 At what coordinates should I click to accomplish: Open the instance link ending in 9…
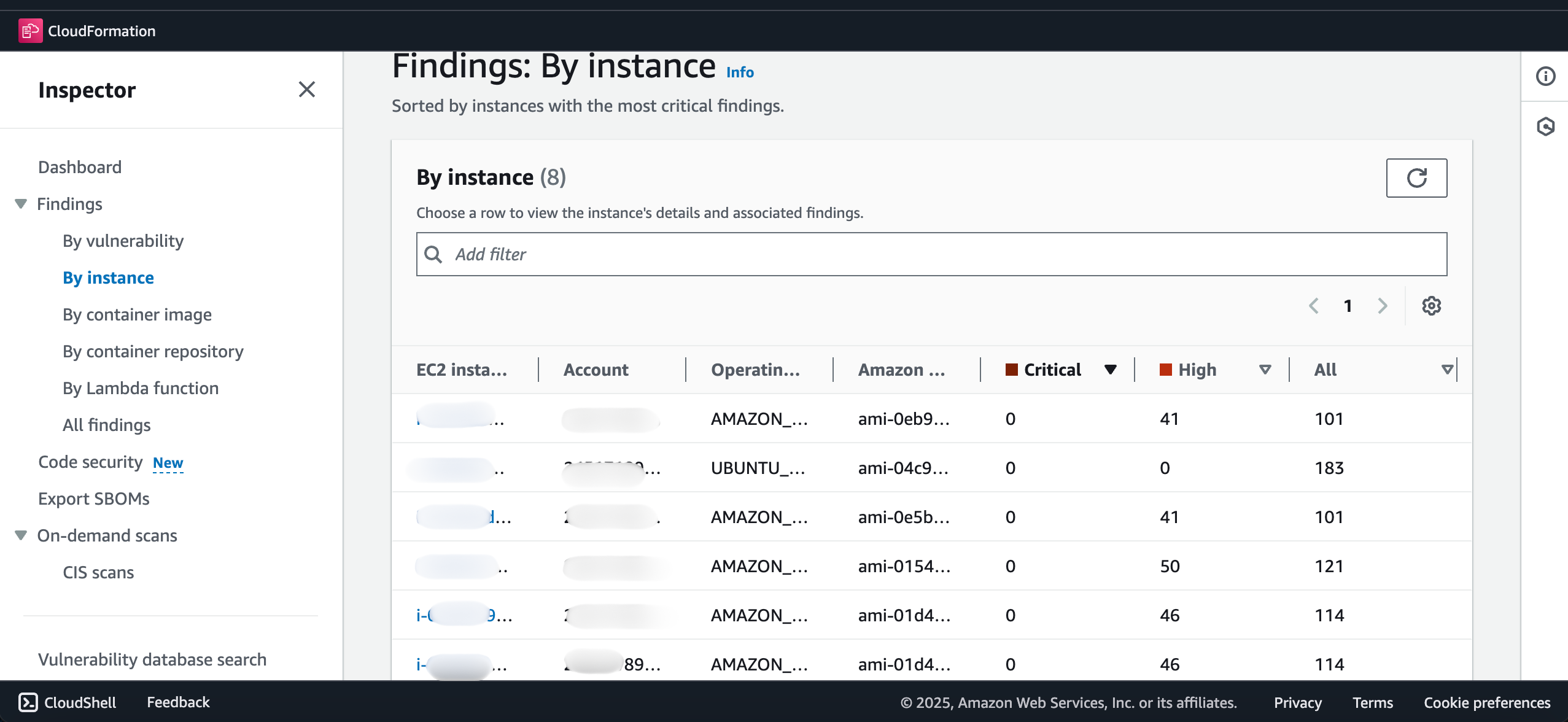(x=464, y=615)
